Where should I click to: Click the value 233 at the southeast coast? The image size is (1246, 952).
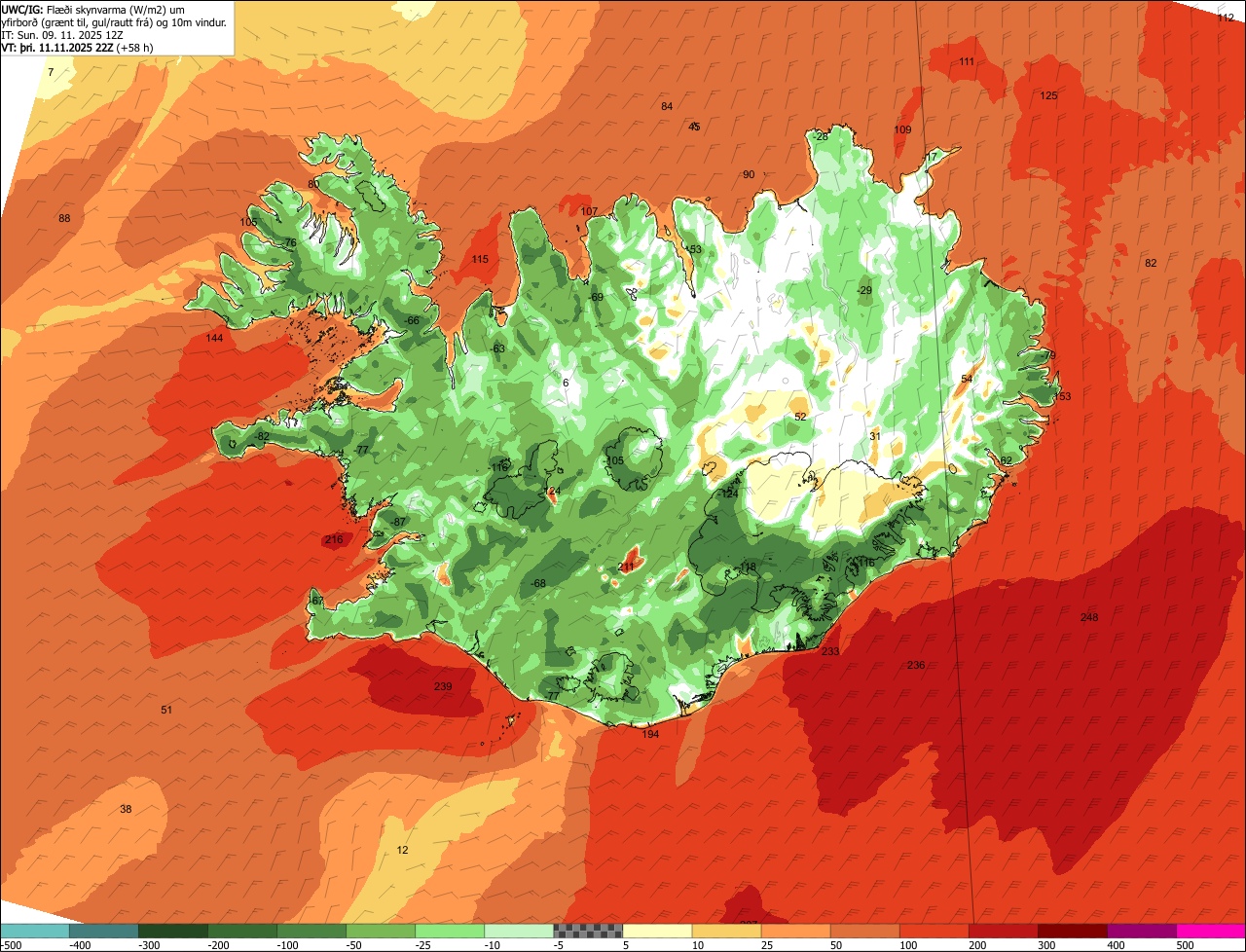tap(830, 651)
